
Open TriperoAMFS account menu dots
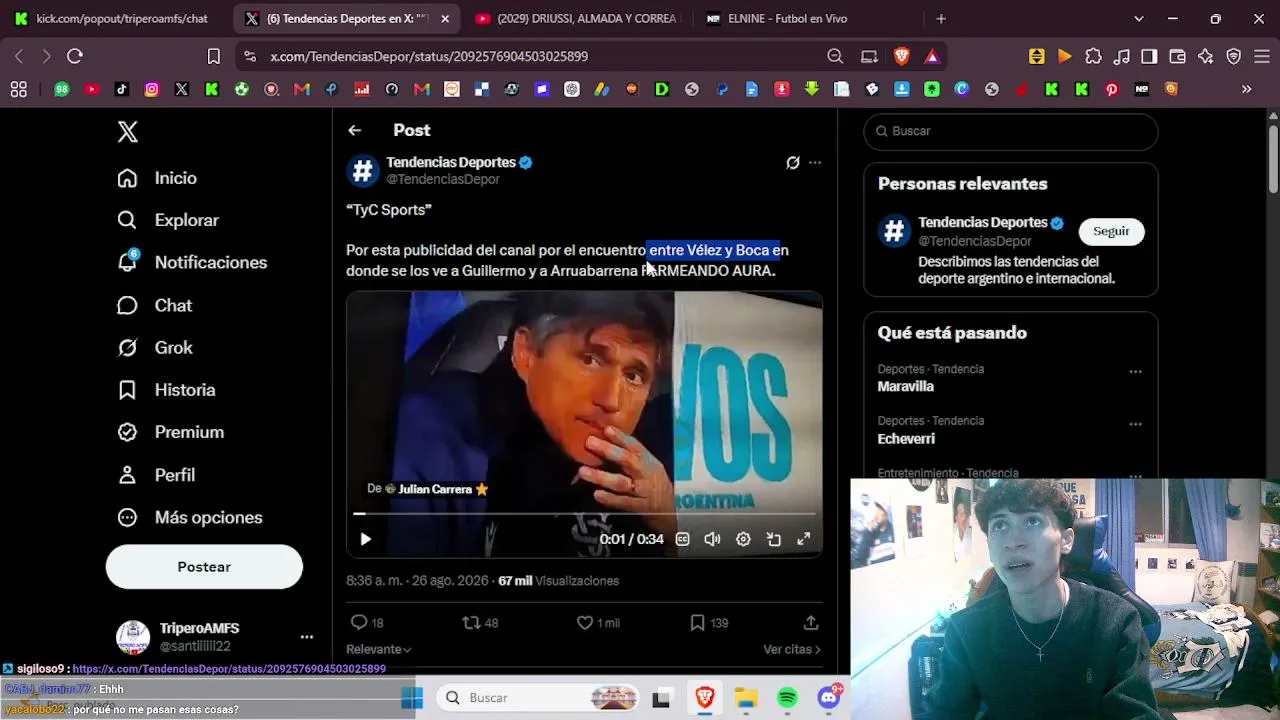tap(307, 637)
